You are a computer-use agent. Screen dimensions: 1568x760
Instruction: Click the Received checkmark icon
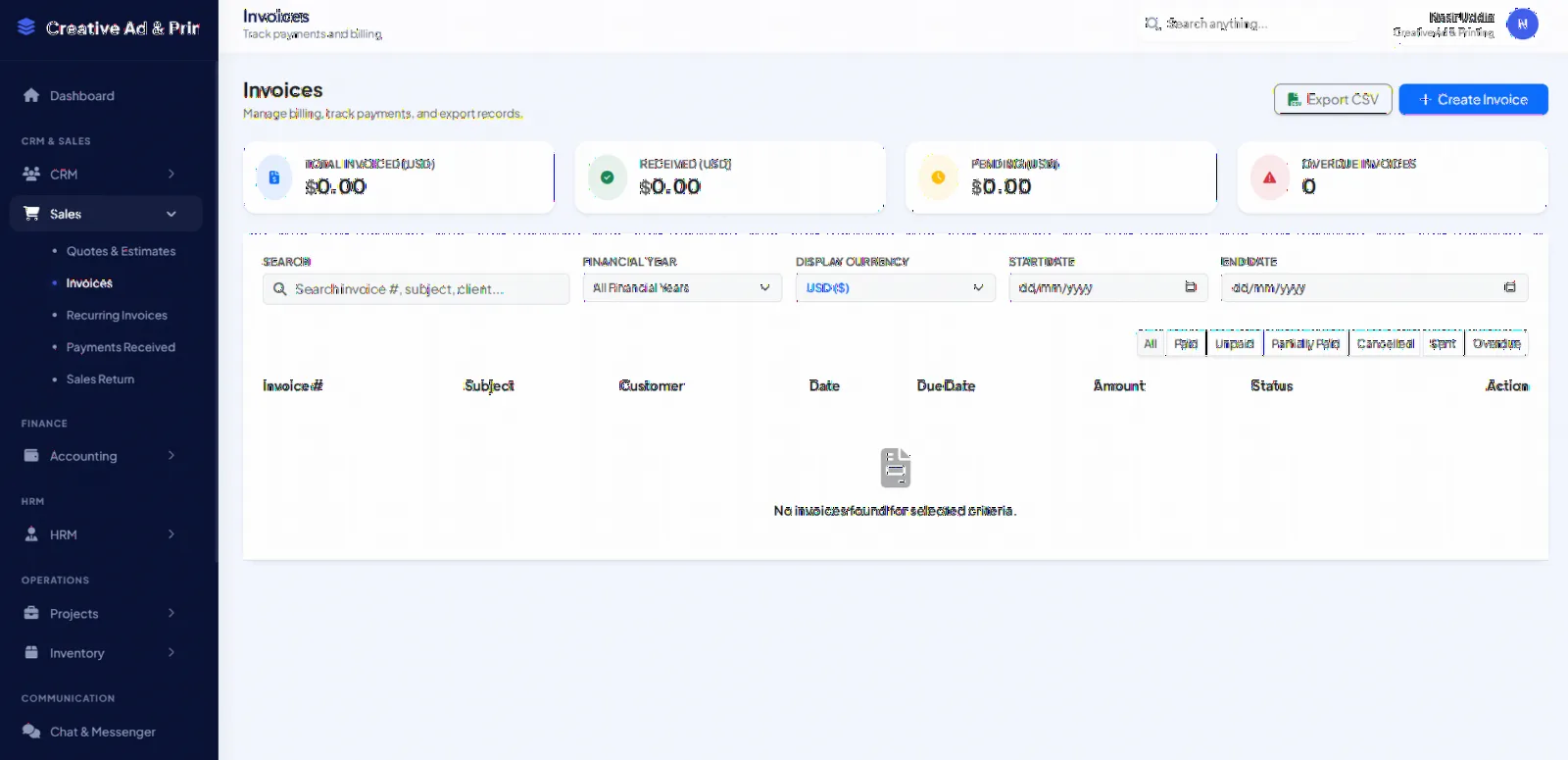tap(607, 177)
